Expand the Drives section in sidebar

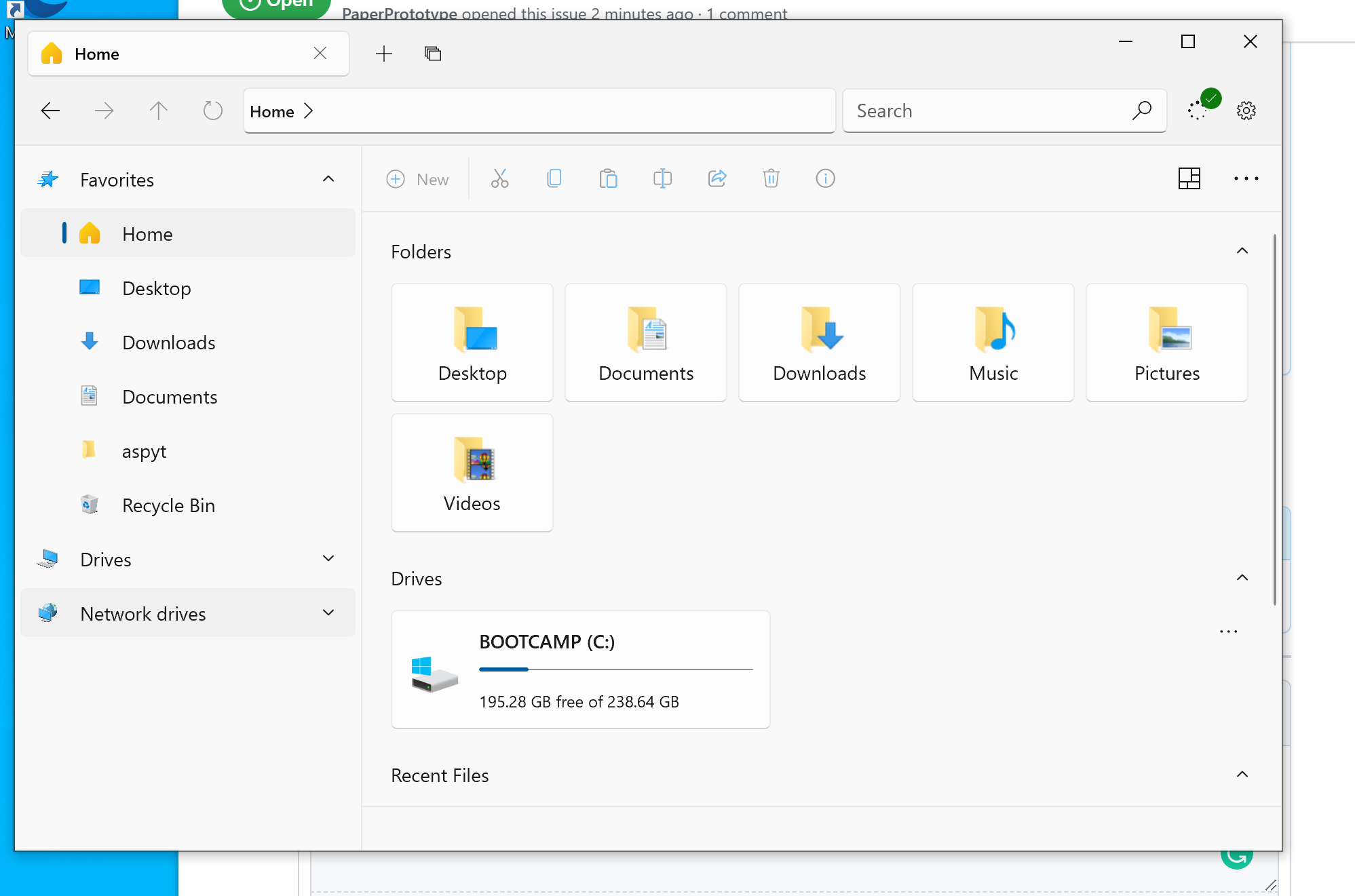pos(328,558)
